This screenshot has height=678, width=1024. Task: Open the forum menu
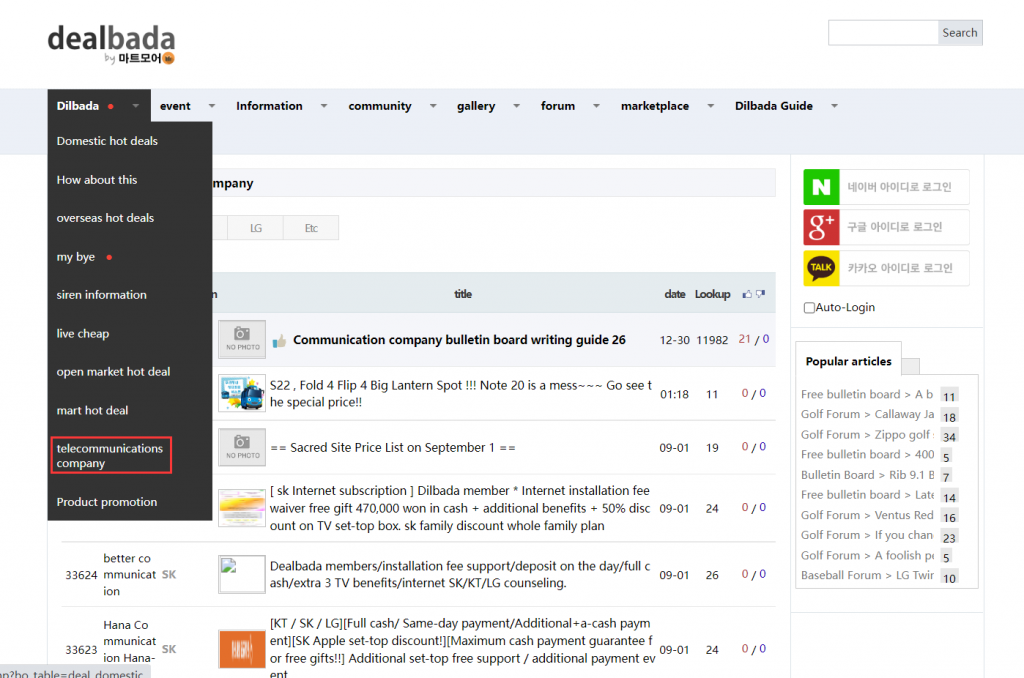pos(558,106)
